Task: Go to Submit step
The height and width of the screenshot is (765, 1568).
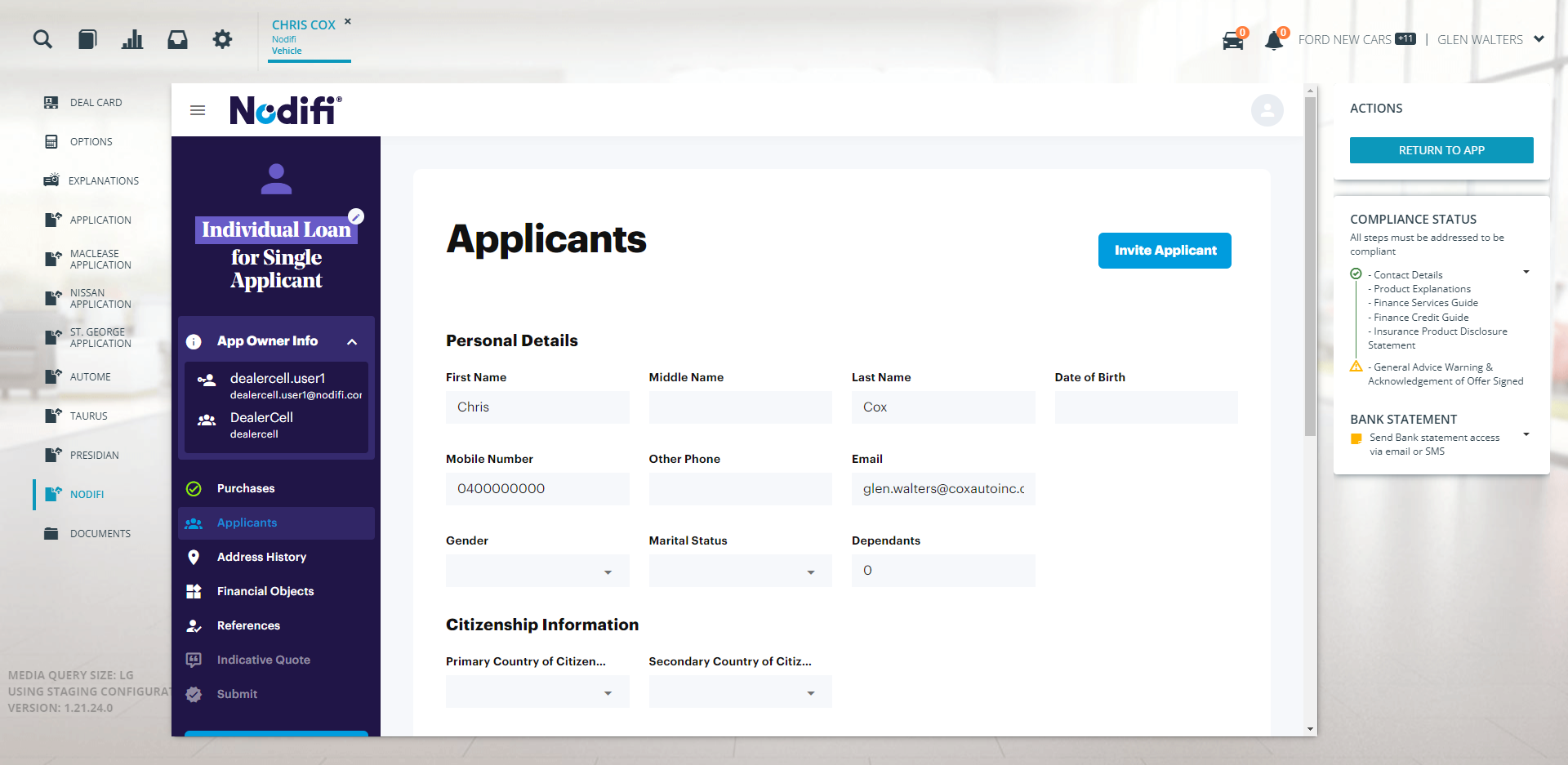Action: coord(276,695)
